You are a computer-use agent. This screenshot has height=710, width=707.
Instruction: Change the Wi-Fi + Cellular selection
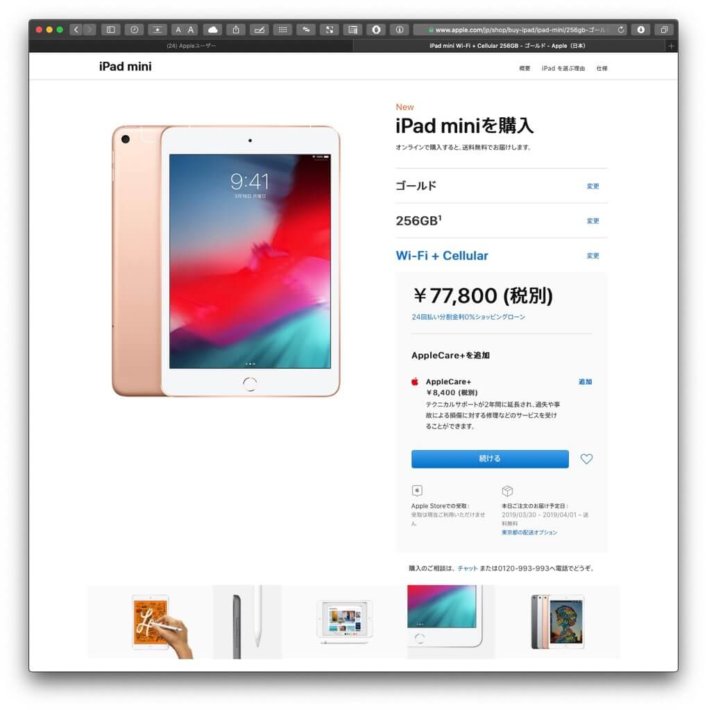click(593, 256)
